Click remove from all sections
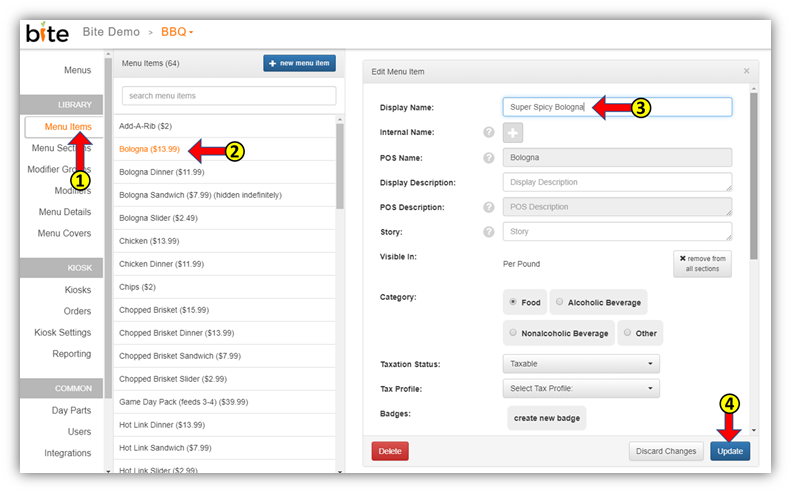The height and width of the screenshot is (493, 791). (x=702, y=263)
